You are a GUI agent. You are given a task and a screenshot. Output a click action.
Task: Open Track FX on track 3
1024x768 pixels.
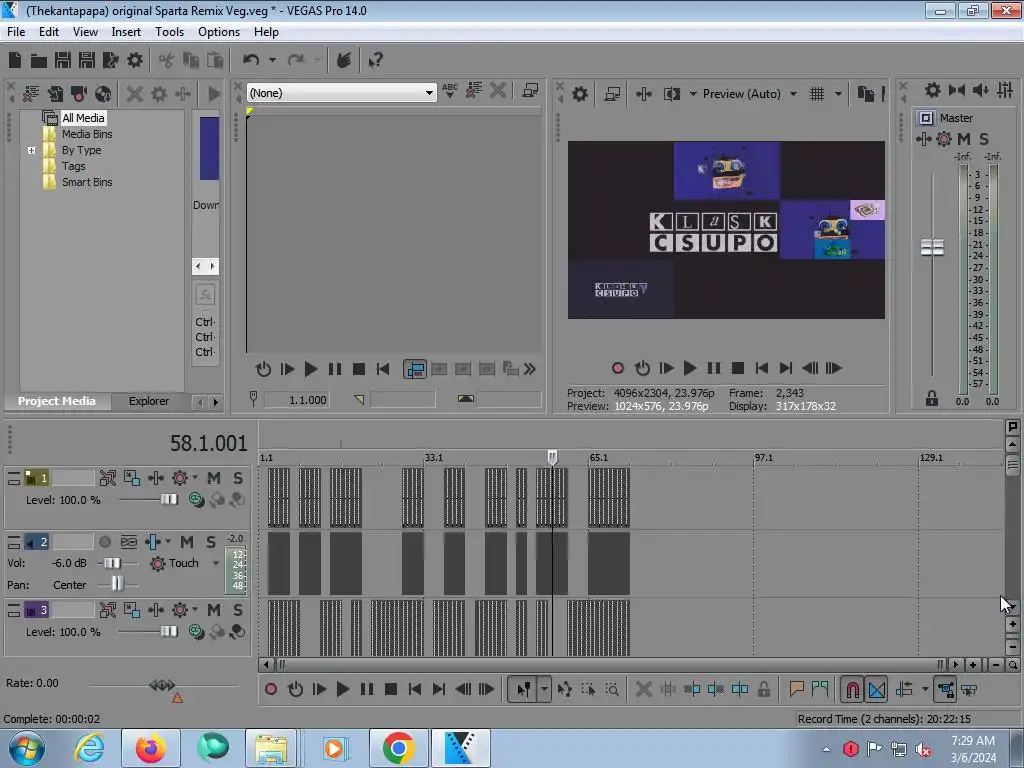155,610
